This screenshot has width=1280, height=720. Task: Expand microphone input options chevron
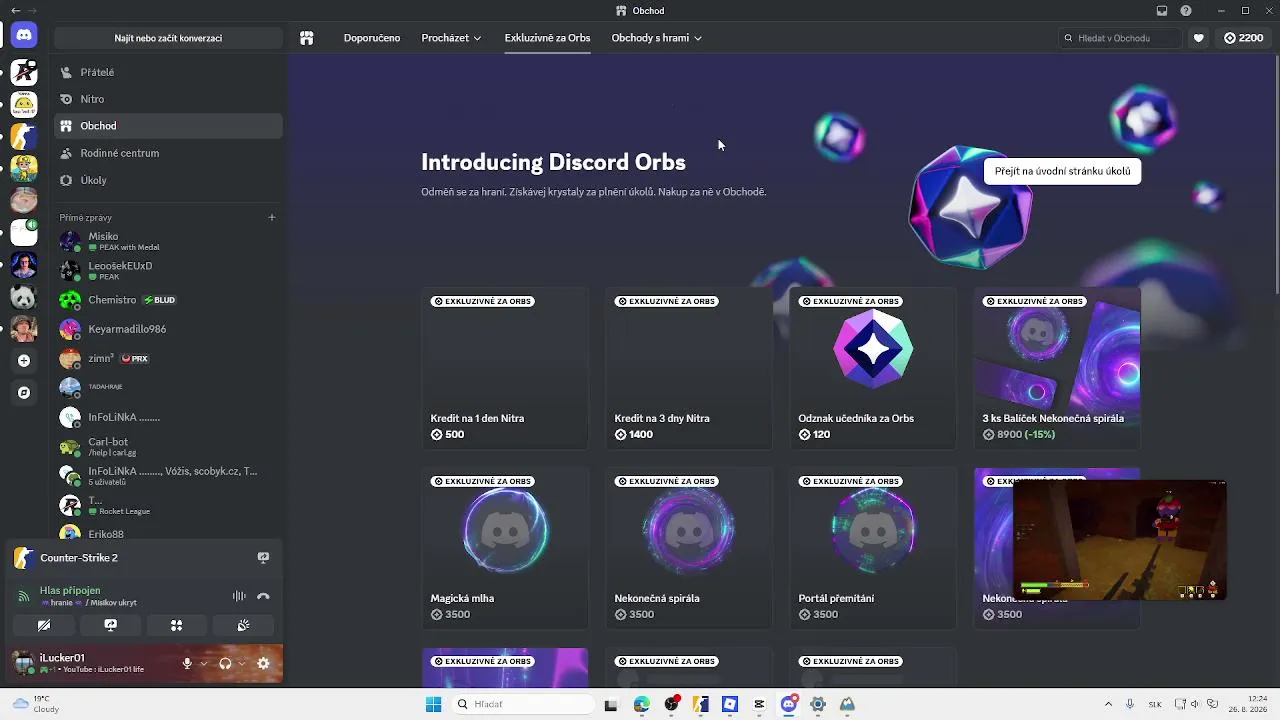[204, 663]
